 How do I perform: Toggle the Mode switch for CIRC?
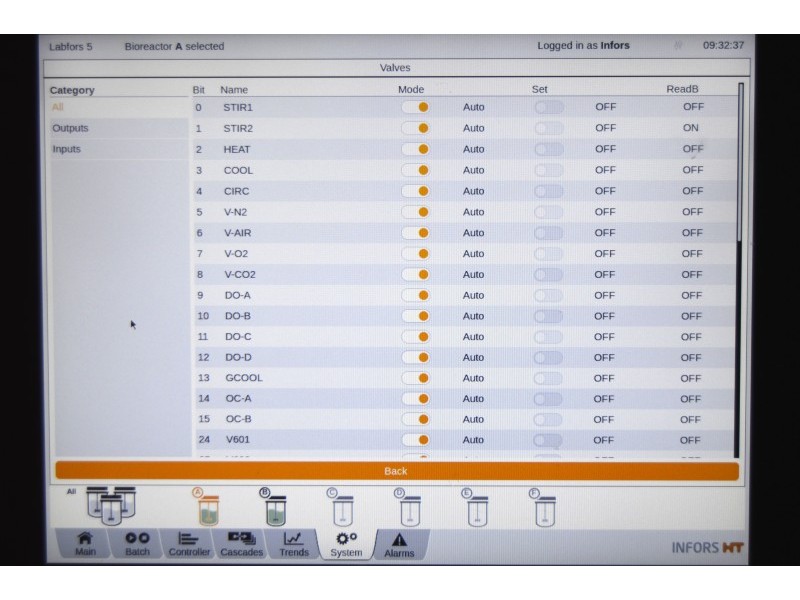(x=415, y=191)
